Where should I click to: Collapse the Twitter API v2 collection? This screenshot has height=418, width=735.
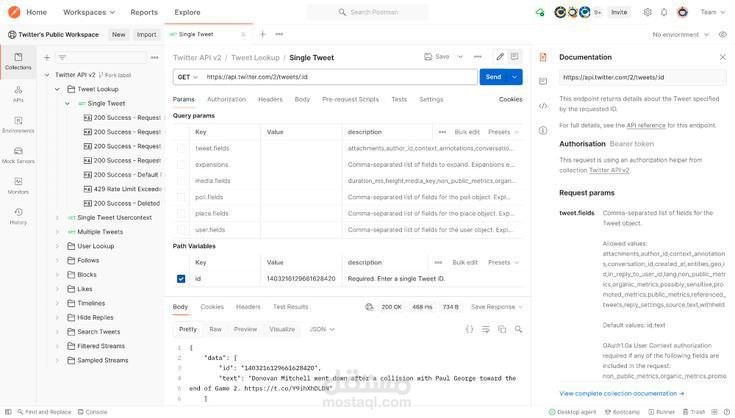pos(47,75)
